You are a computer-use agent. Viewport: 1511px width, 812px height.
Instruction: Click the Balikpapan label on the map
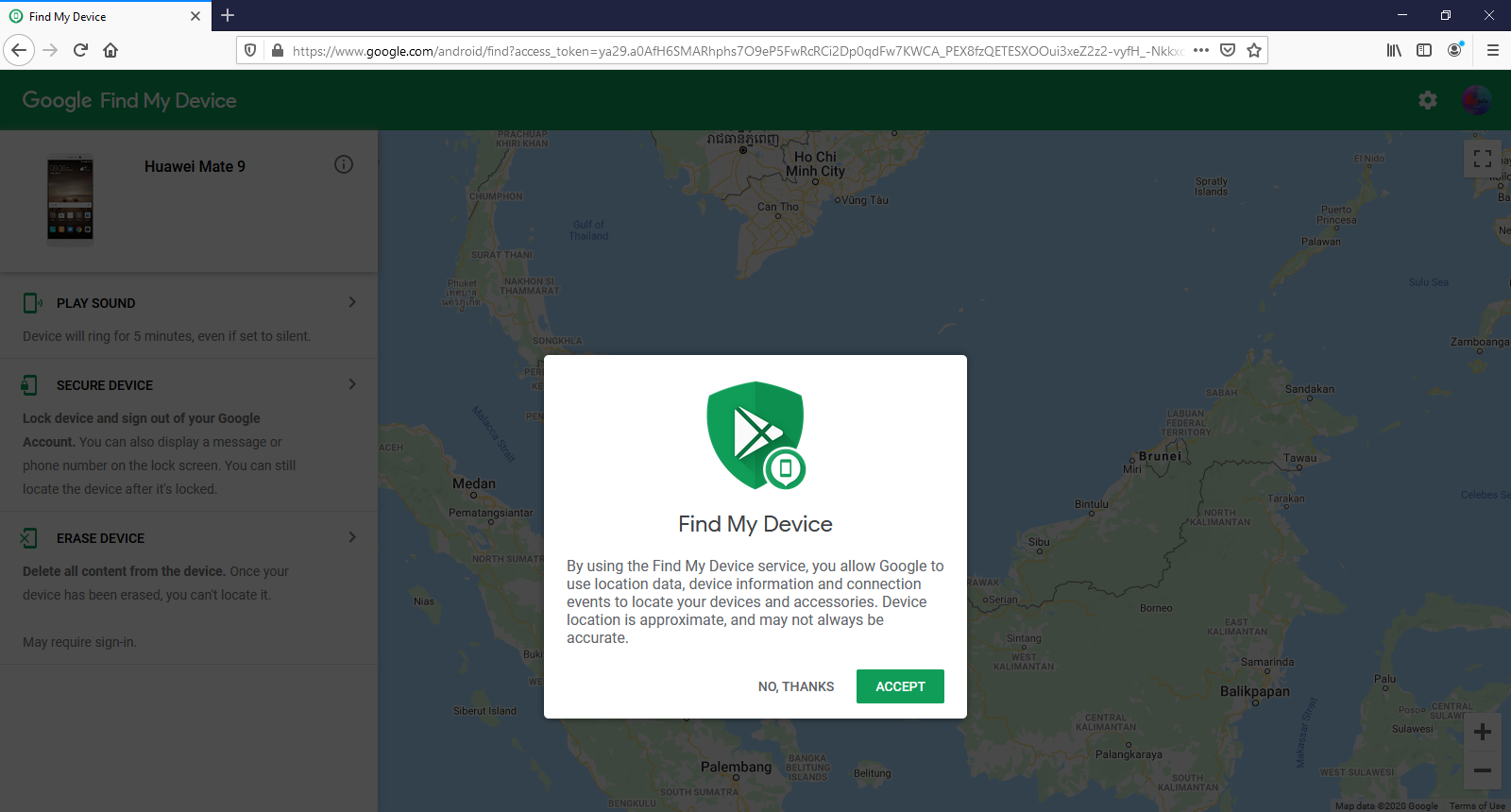point(1254,691)
